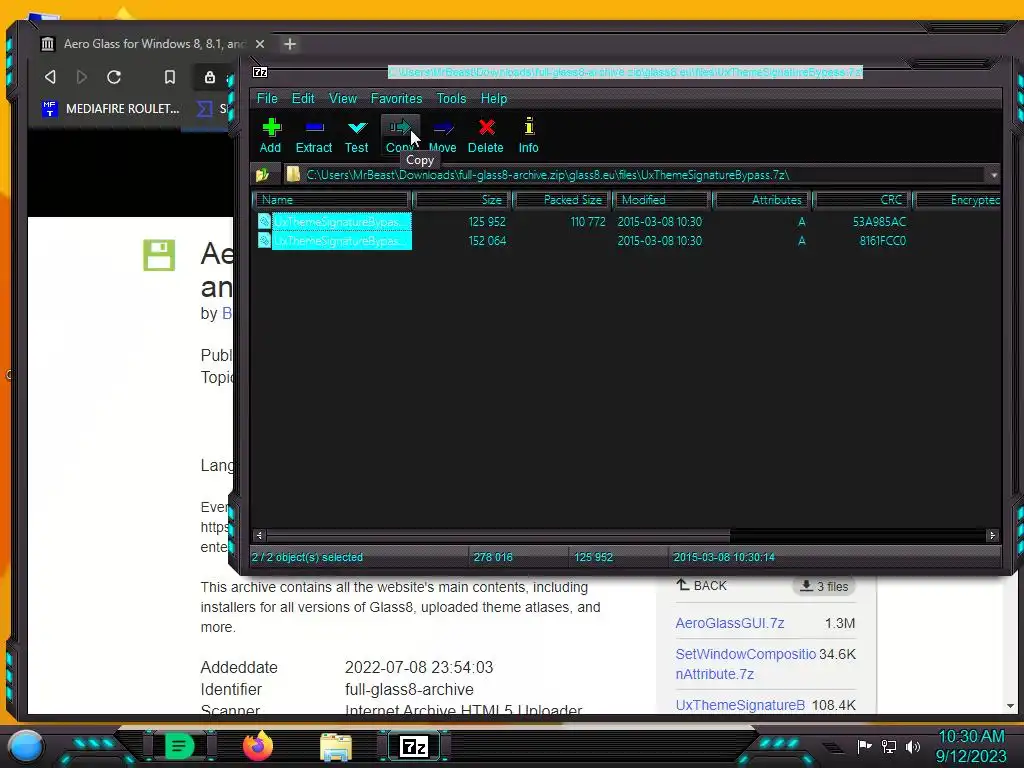Go up one folder level icon
The height and width of the screenshot is (768, 1024).
[x=263, y=175]
